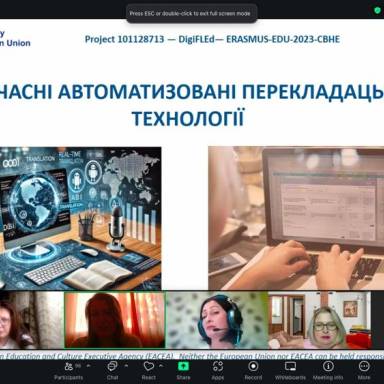
Task: Select the blonde participant with glasses video
Action: pyautogui.click(x=320, y=320)
